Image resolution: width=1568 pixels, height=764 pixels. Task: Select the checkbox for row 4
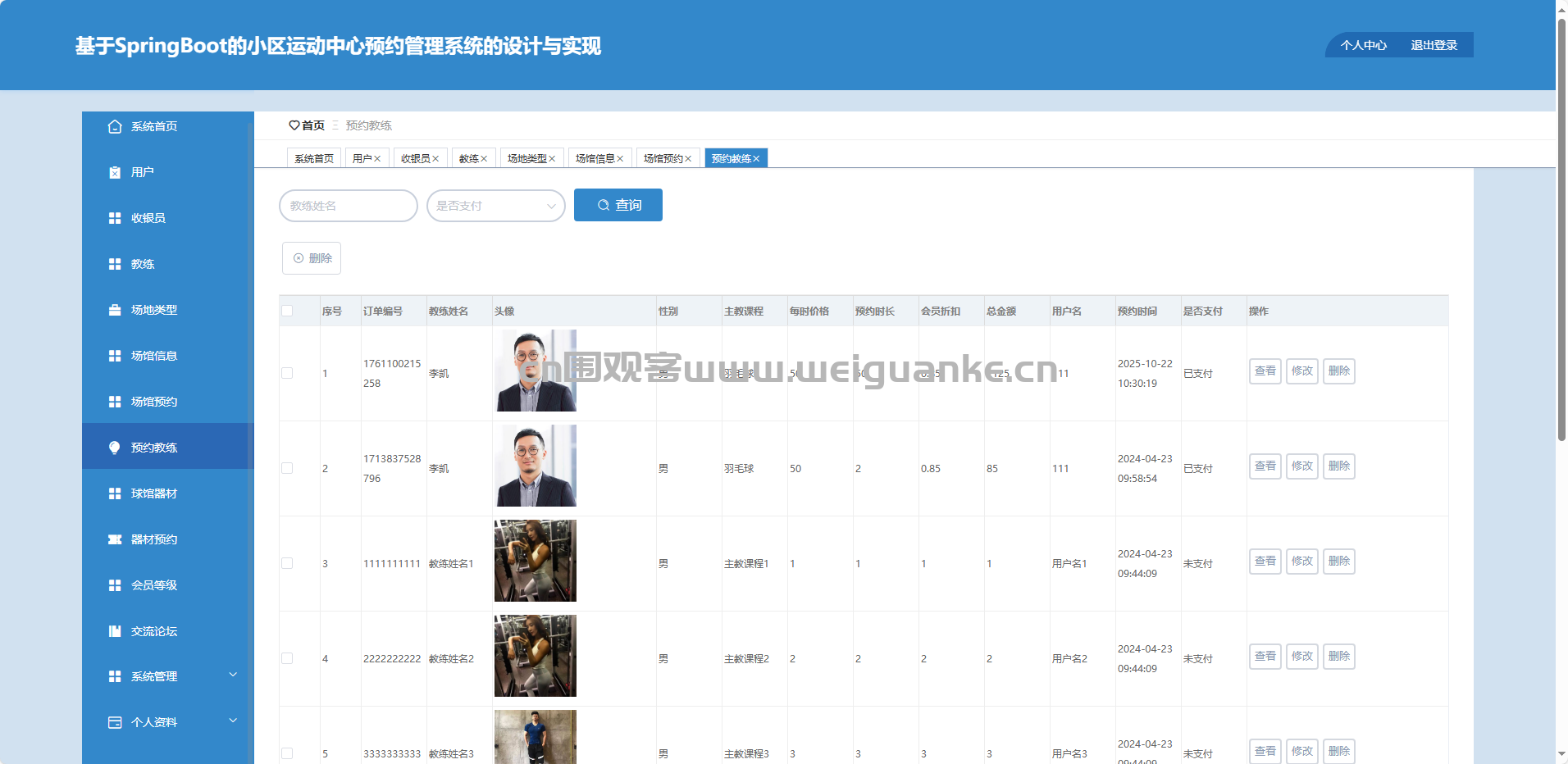[287, 658]
